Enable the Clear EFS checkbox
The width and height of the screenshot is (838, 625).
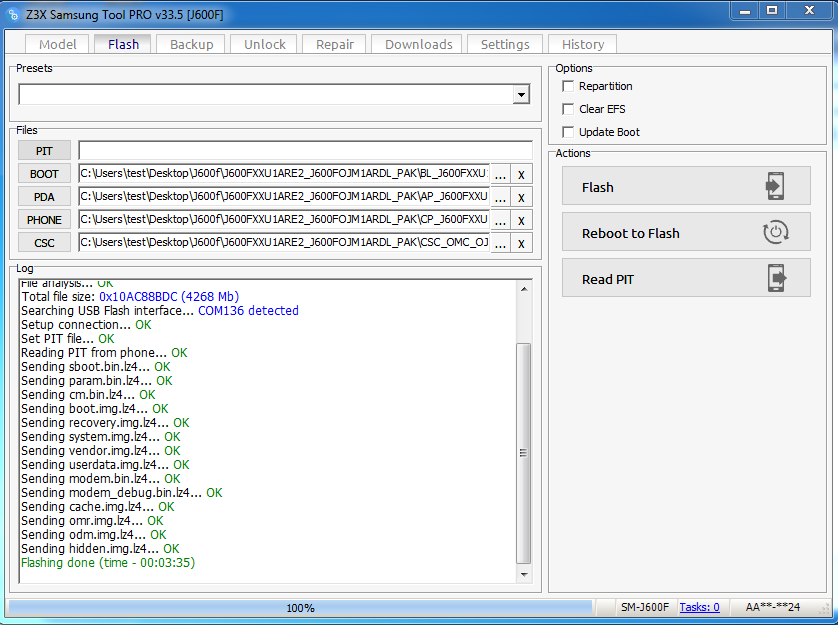(x=568, y=109)
